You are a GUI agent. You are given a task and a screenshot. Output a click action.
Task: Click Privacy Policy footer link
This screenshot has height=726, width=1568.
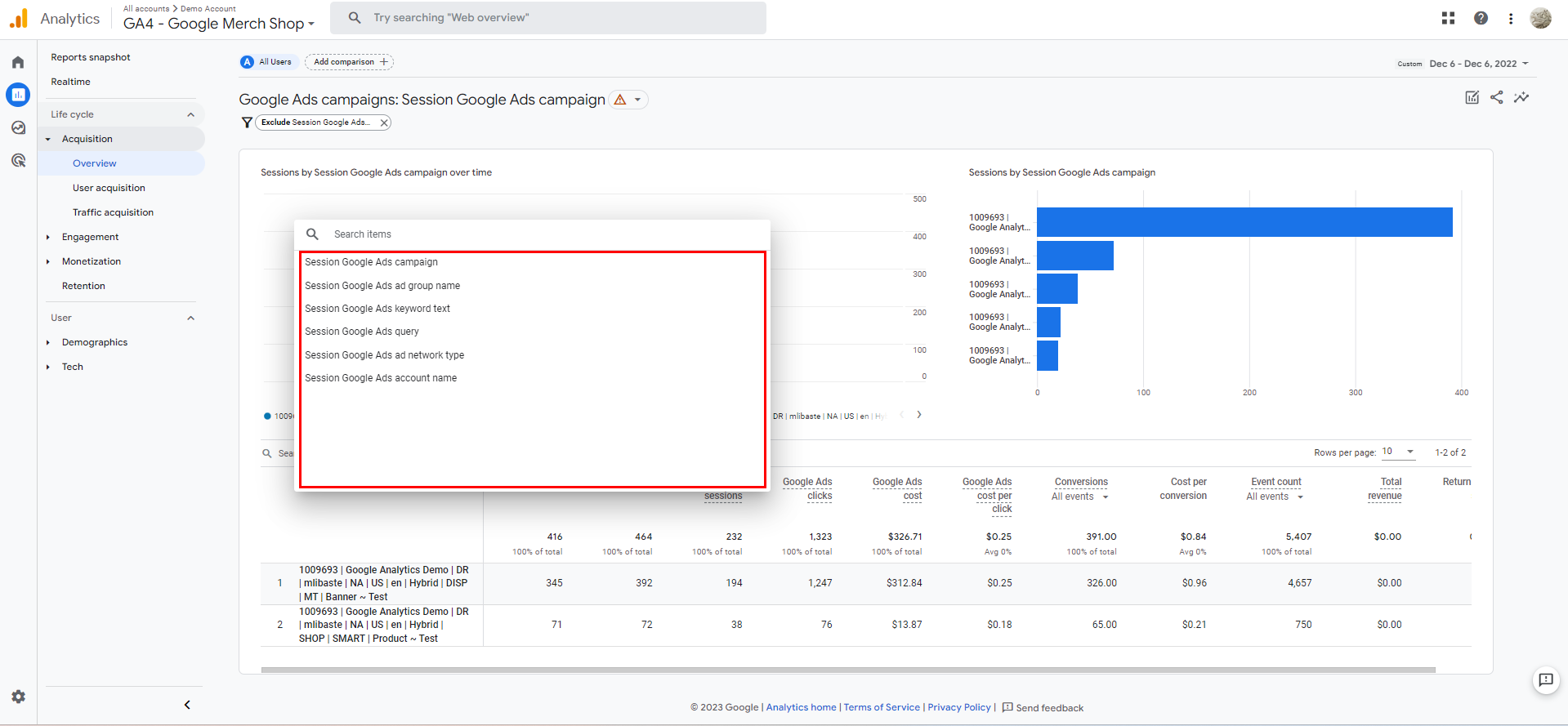pyautogui.click(x=959, y=707)
